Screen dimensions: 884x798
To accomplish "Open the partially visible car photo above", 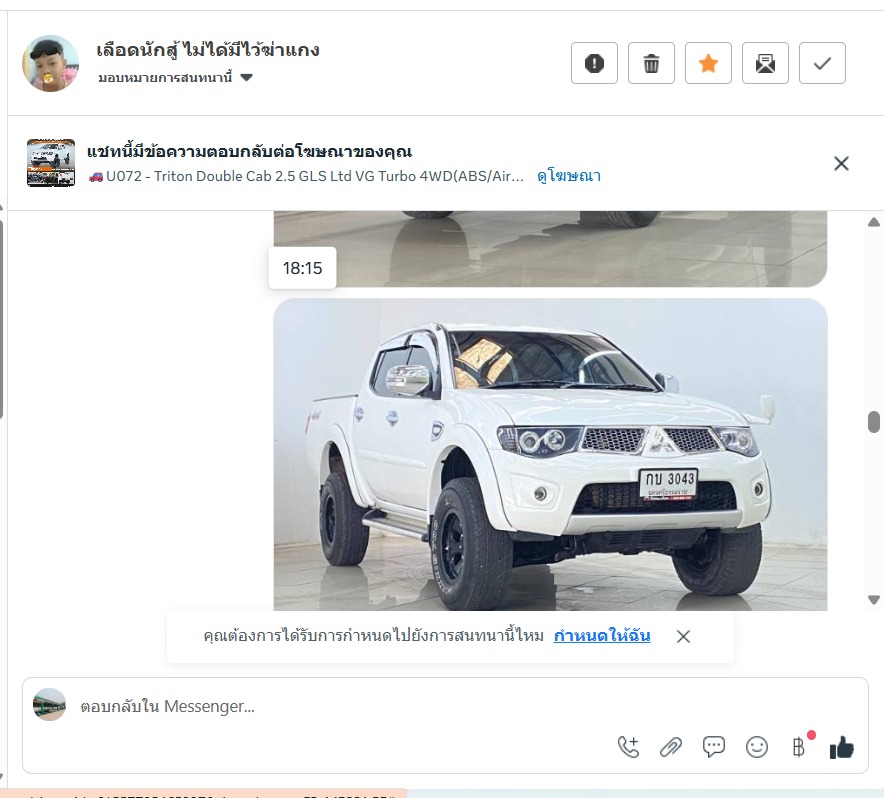I will [x=550, y=249].
